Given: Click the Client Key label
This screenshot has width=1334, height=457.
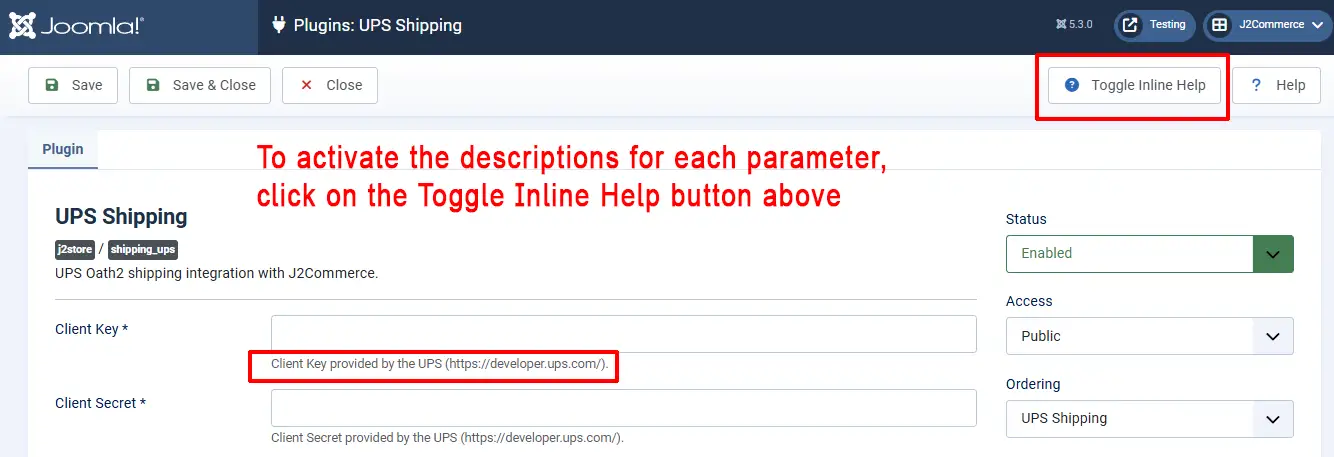Looking at the screenshot, I should click(x=91, y=329).
